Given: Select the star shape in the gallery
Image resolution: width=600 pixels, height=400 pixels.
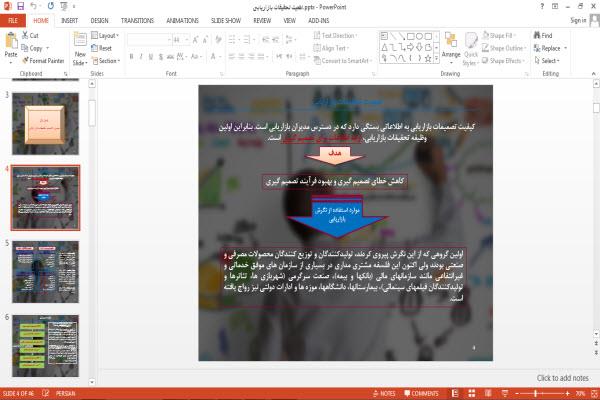Looking at the screenshot, I should click(x=428, y=58).
